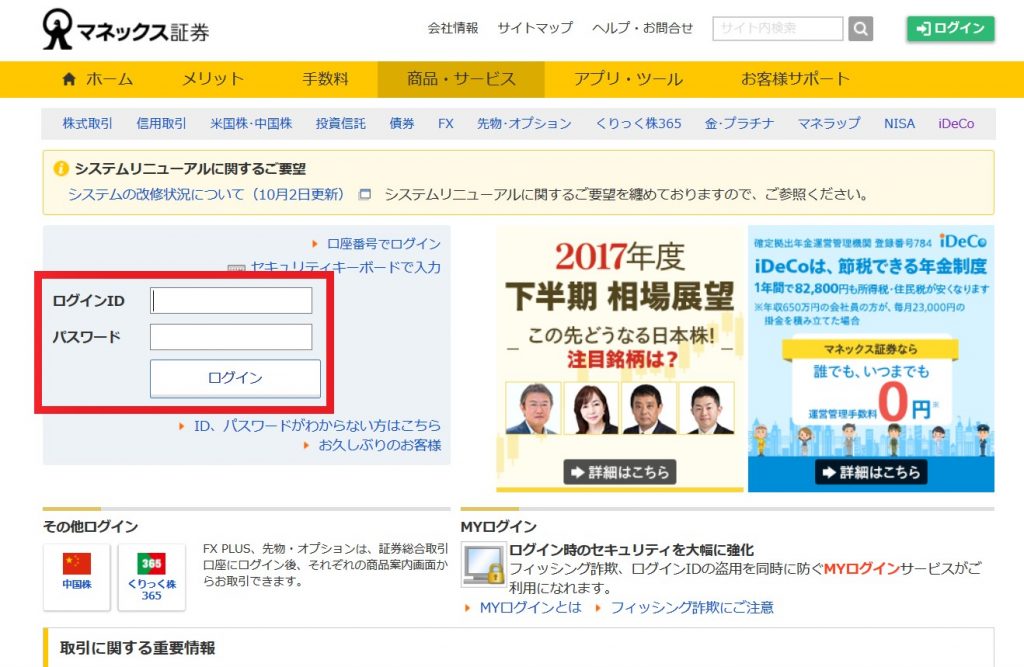Viewport: 1024px width, 667px height.
Task: Open the くりっく株365 login icon
Action: coord(152,578)
